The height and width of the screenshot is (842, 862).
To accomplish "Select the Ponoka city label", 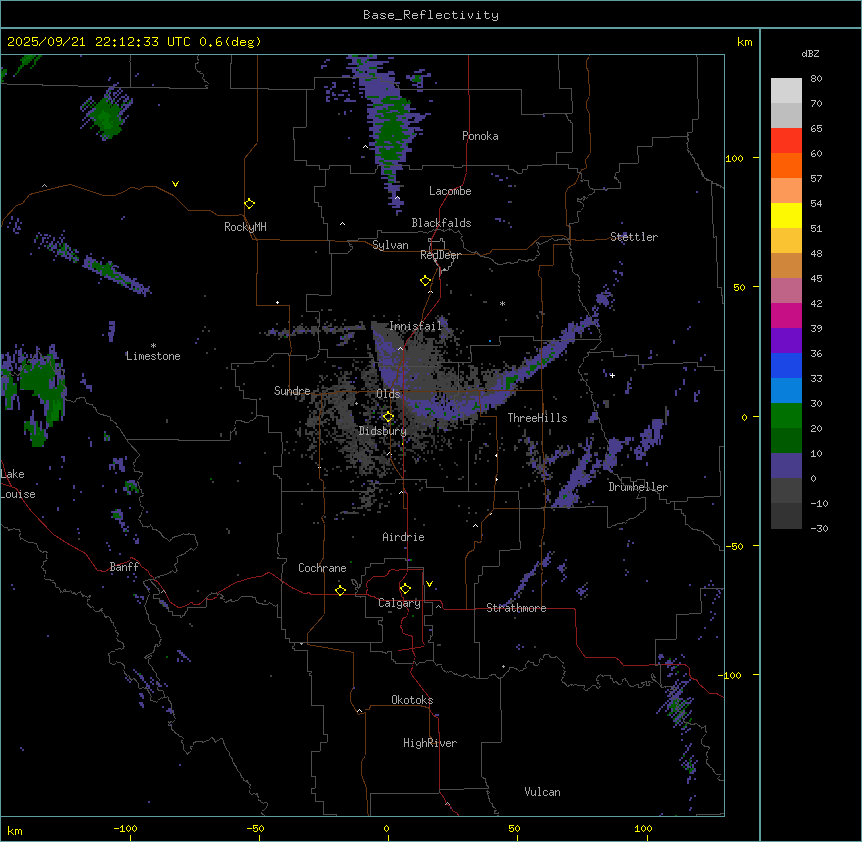I will (x=480, y=136).
